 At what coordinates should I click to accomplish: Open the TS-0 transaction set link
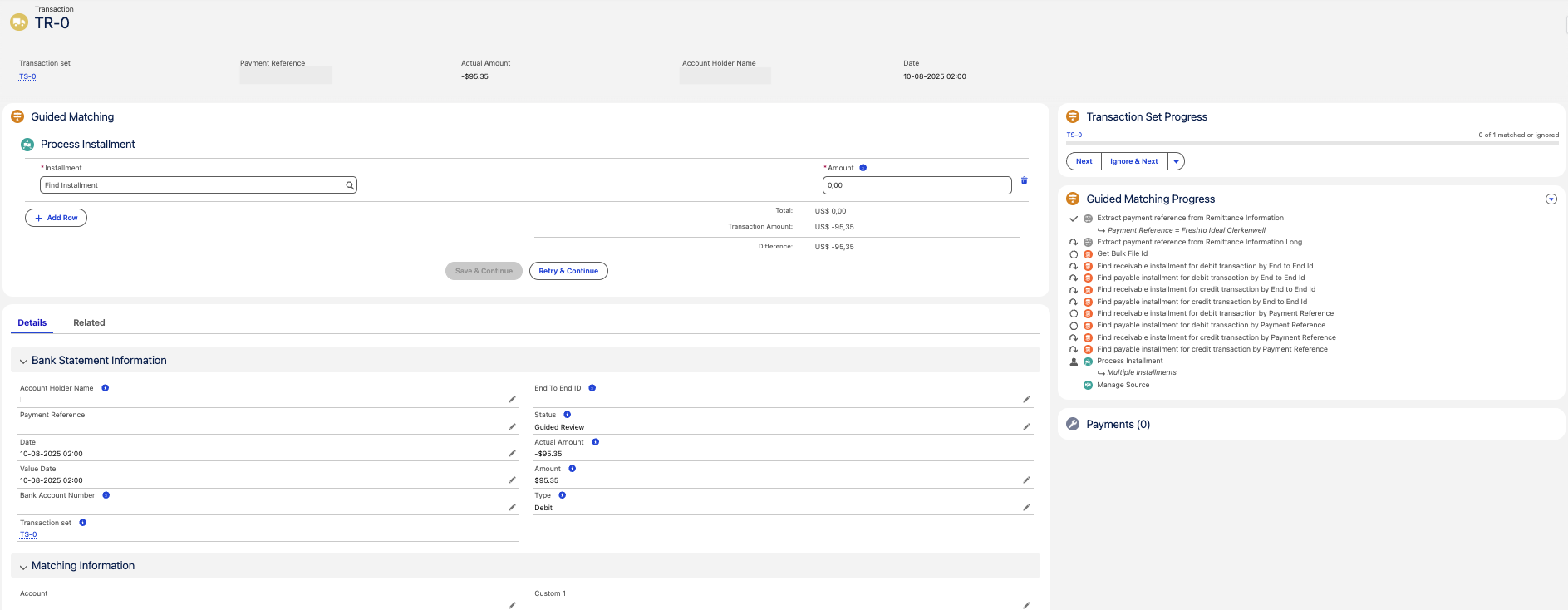(27, 76)
